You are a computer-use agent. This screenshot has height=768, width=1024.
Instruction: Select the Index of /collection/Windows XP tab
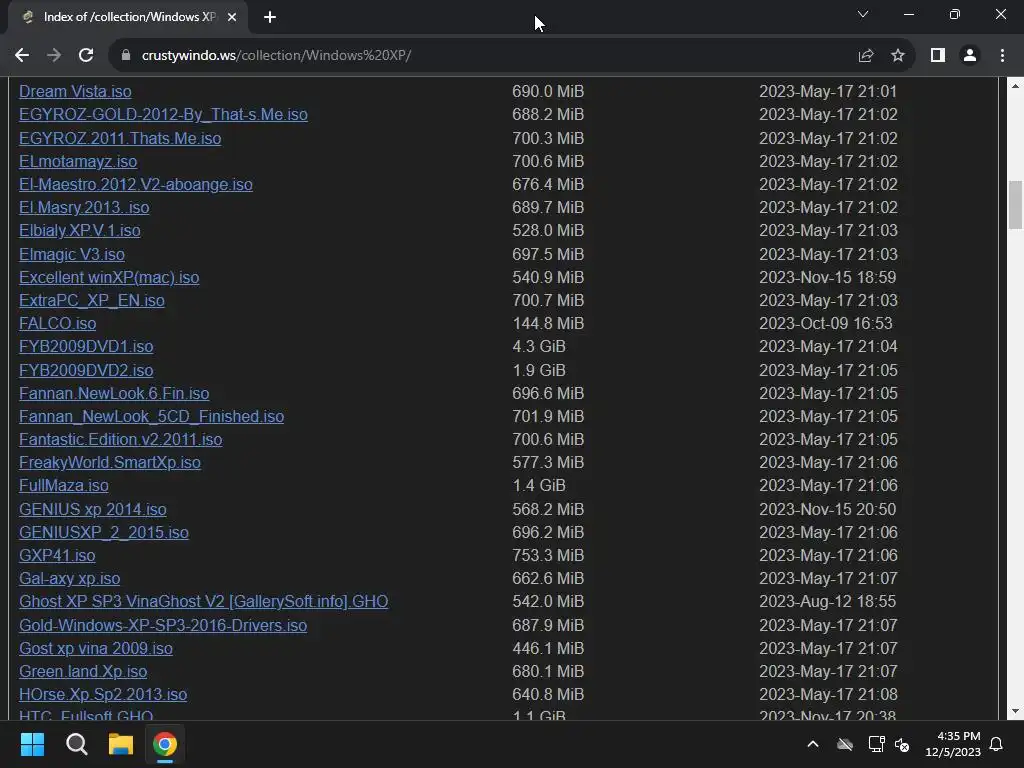click(x=127, y=17)
